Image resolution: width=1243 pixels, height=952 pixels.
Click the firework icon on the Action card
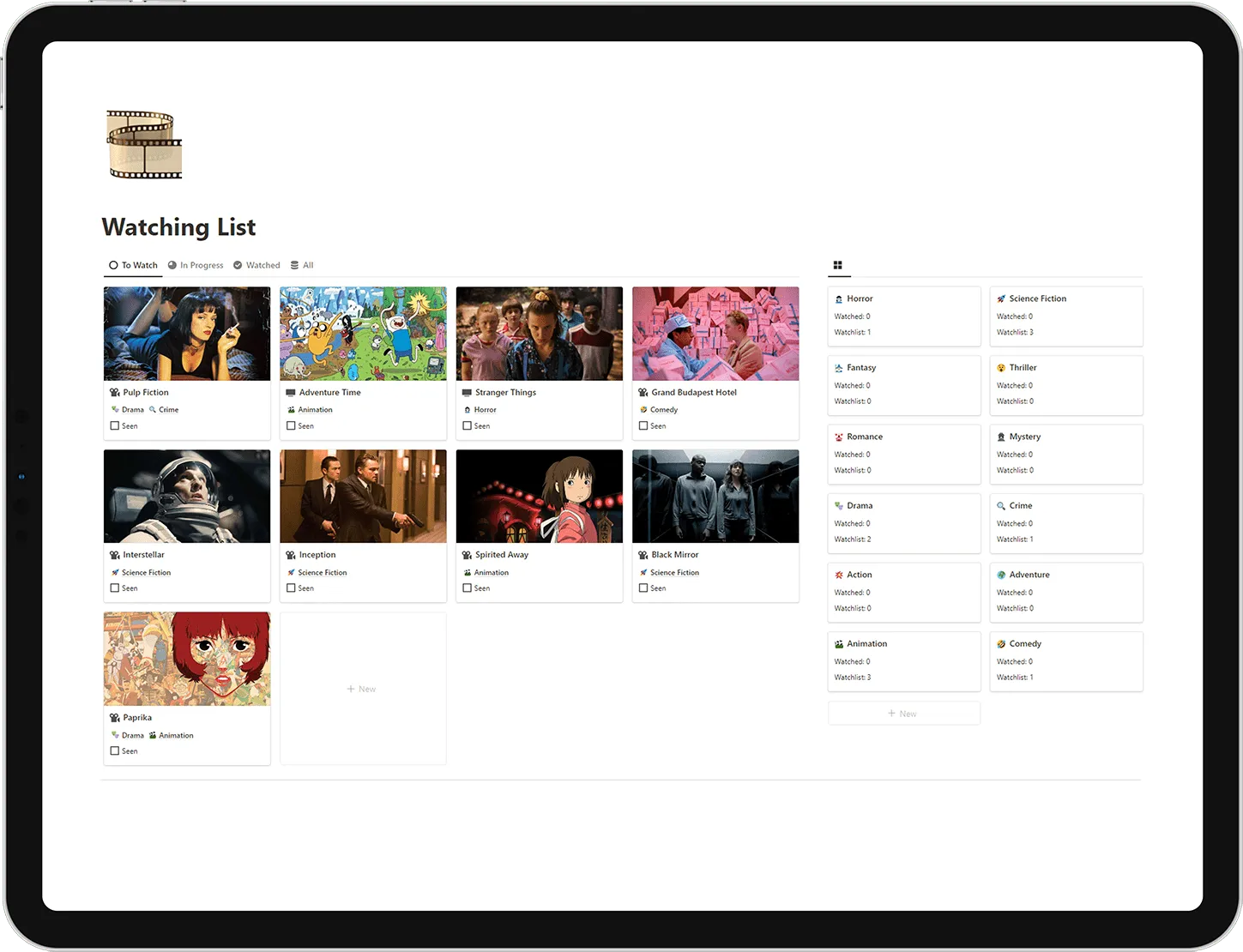pyautogui.click(x=838, y=575)
